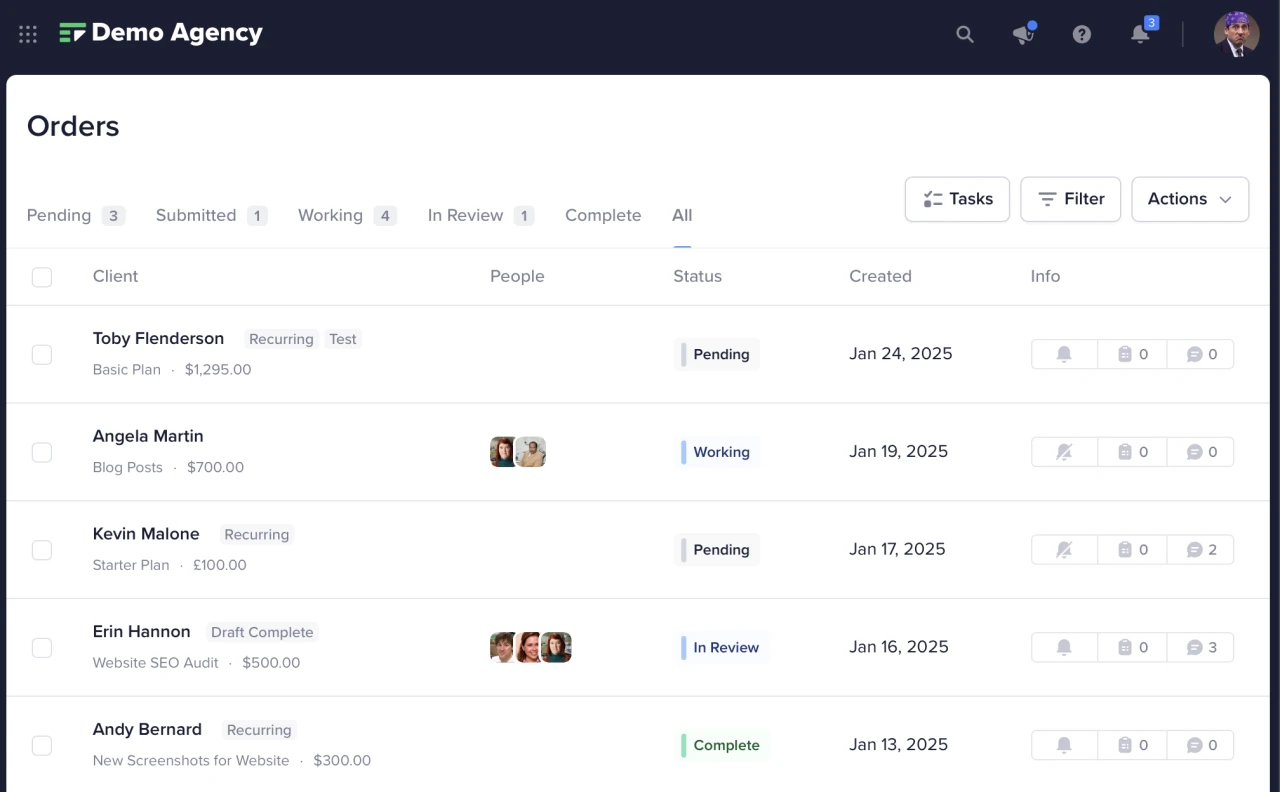Click the Demo Agency logo
The image size is (1280, 792).
(161, 33)
